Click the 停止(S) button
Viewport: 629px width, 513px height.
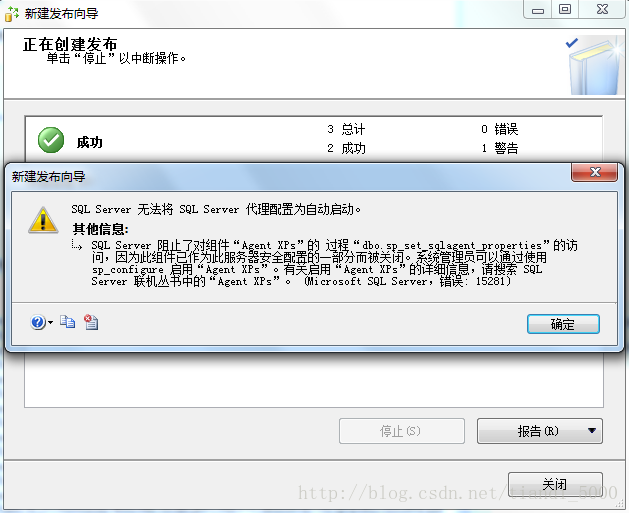(x=402, y=431)
